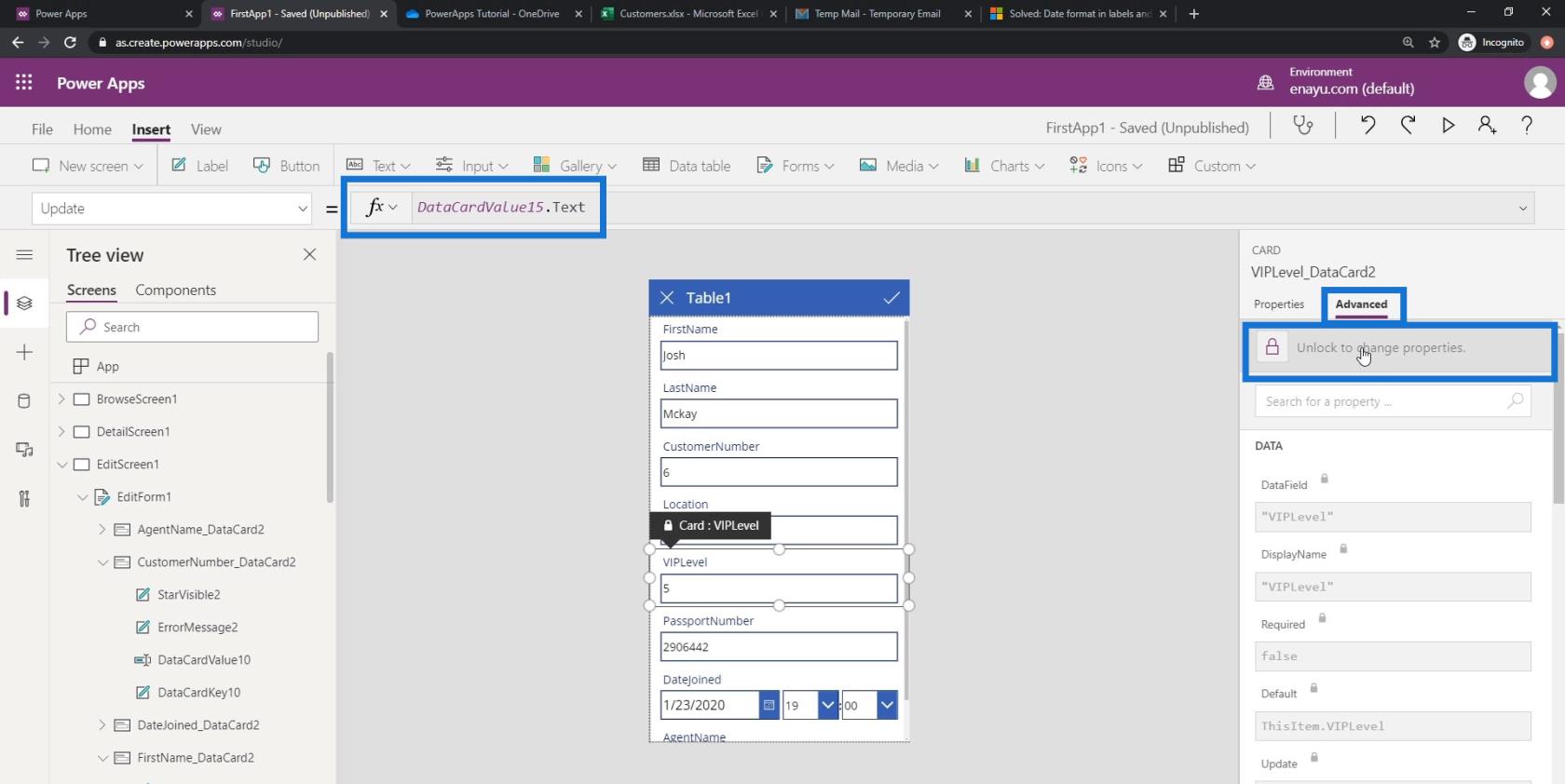Collapse EditForm1 in tree
This screenshot has height=784, width=1565.
[82, 496]
